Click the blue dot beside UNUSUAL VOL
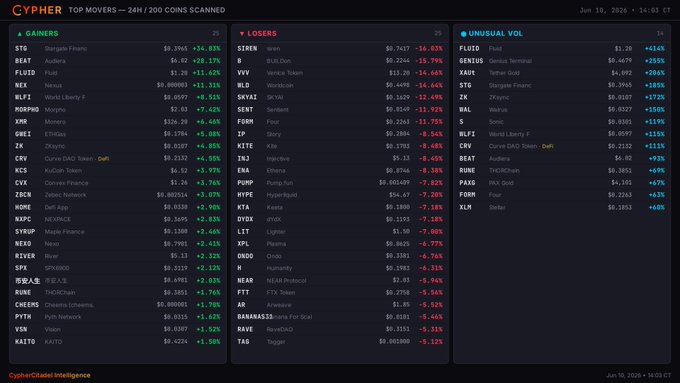The height and width of the screenshot is (383, 680). tap(463, 34)
